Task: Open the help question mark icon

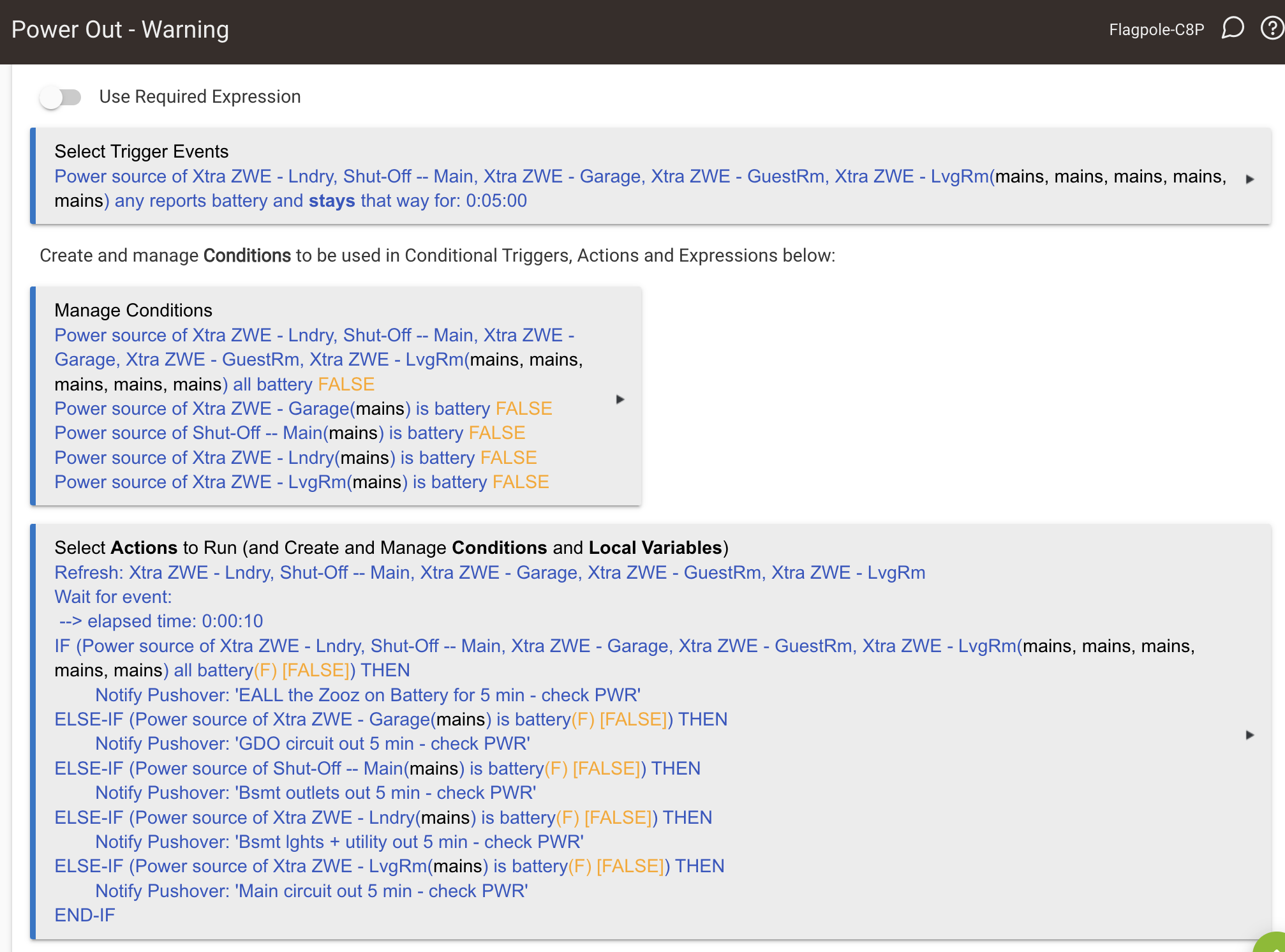Action: tap(1274, 29)
